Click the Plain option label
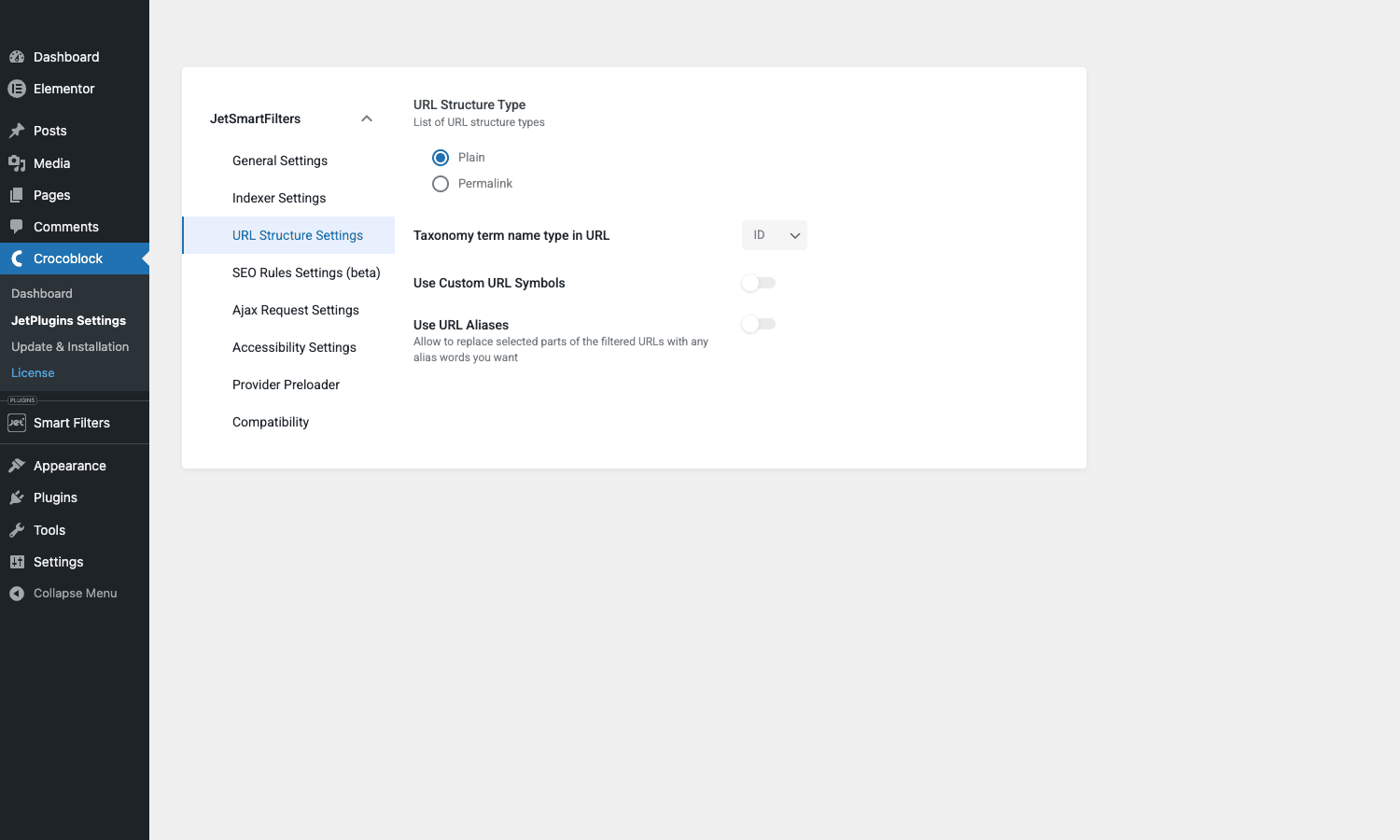This screenshot has height=840, width=1400. point(471,158)
